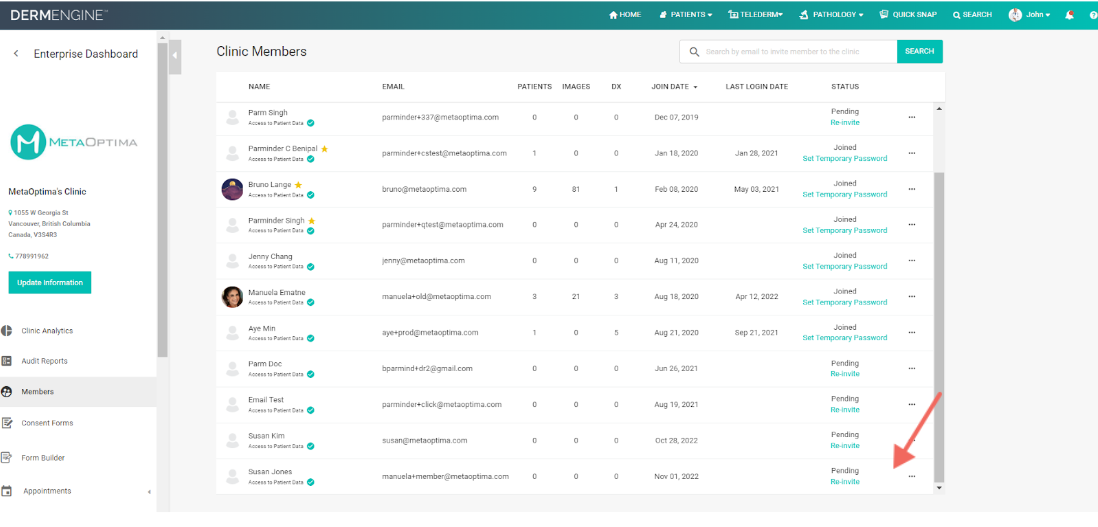Image resolution: width=1098 pixels, height=527 pixels.
Task: Open more options for Email Test
Action: [x=911, y=405]
